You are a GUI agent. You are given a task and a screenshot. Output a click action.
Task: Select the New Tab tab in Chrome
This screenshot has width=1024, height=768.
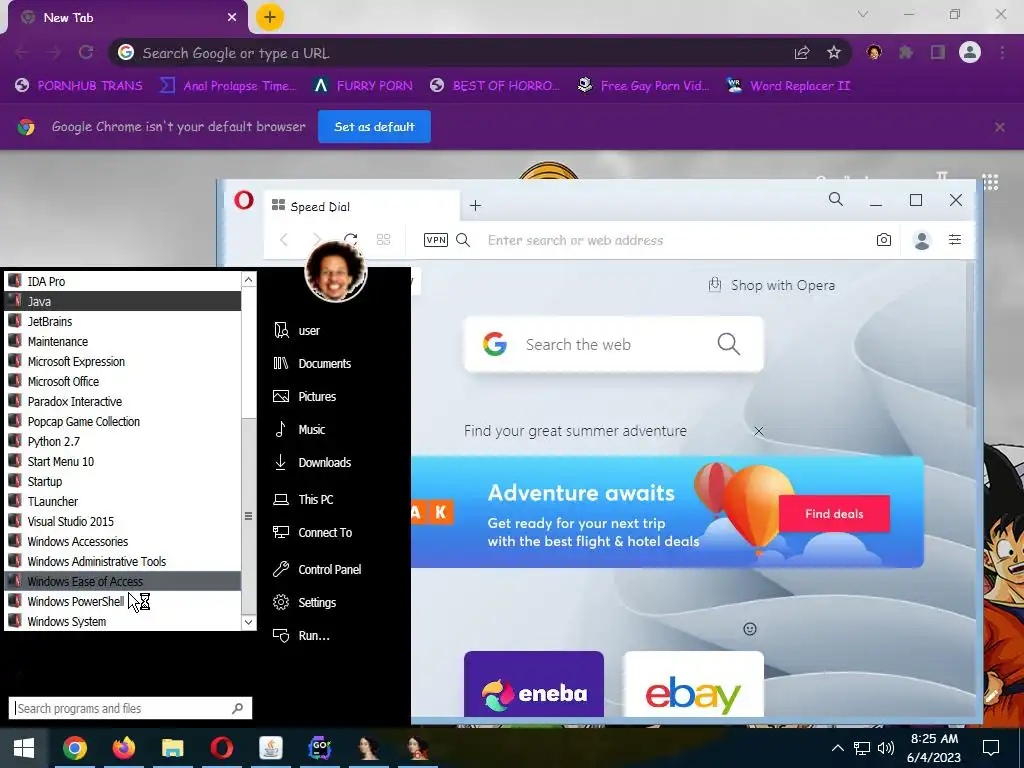click(128, 18)
